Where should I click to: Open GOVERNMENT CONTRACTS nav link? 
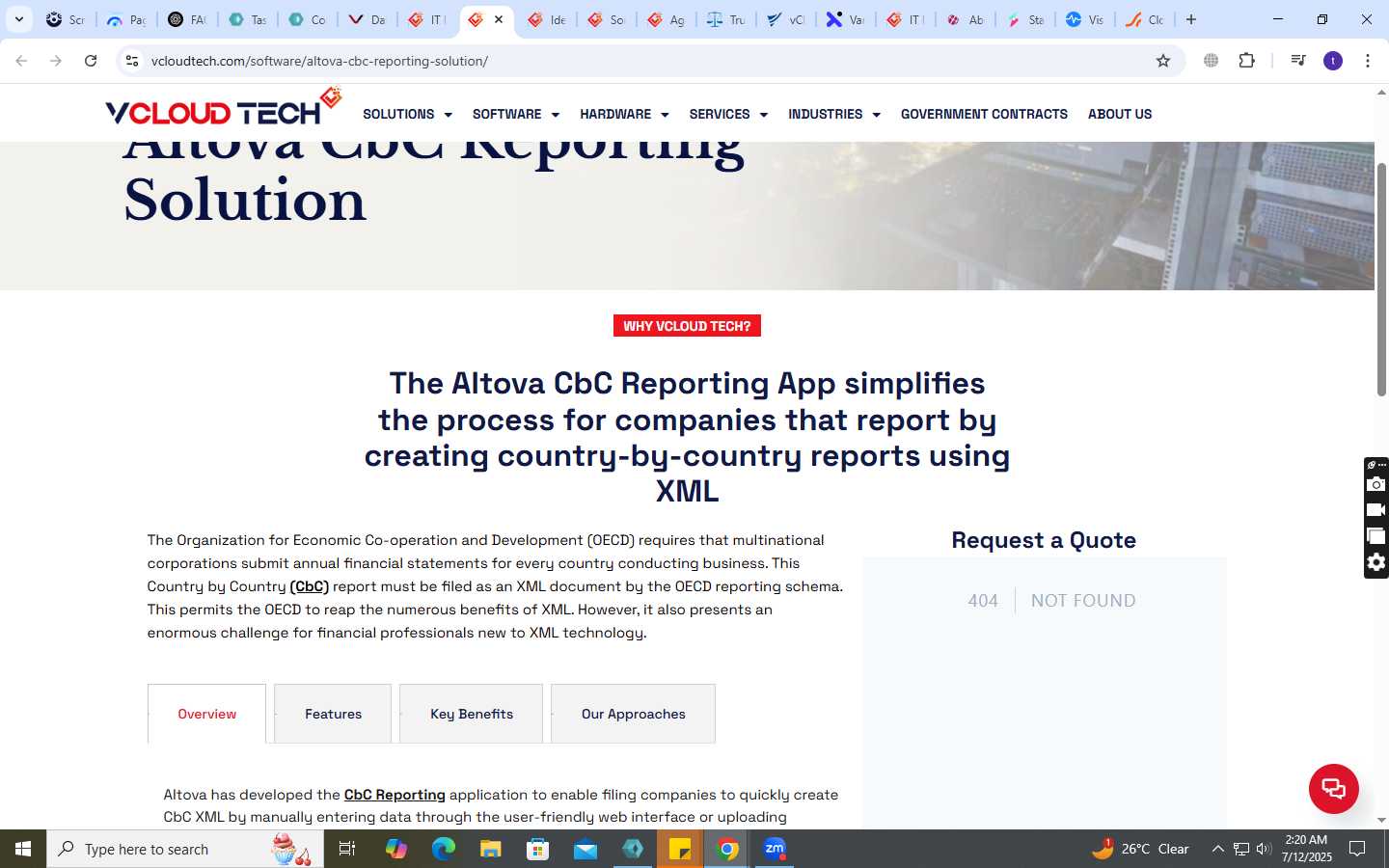984,114
